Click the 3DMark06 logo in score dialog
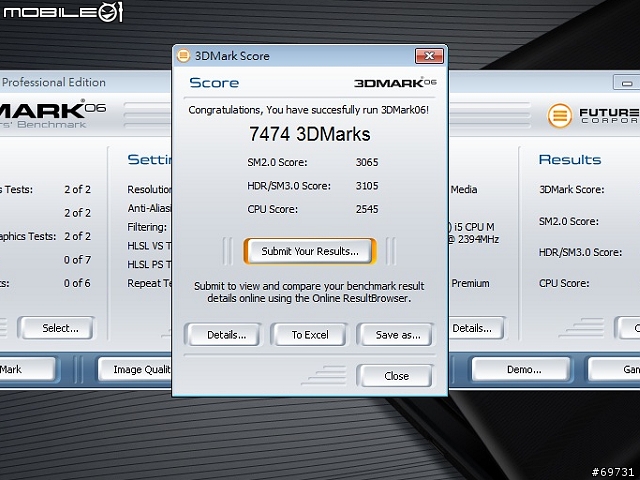This screenshot has height=480, width=640. (x=395, y=83)
